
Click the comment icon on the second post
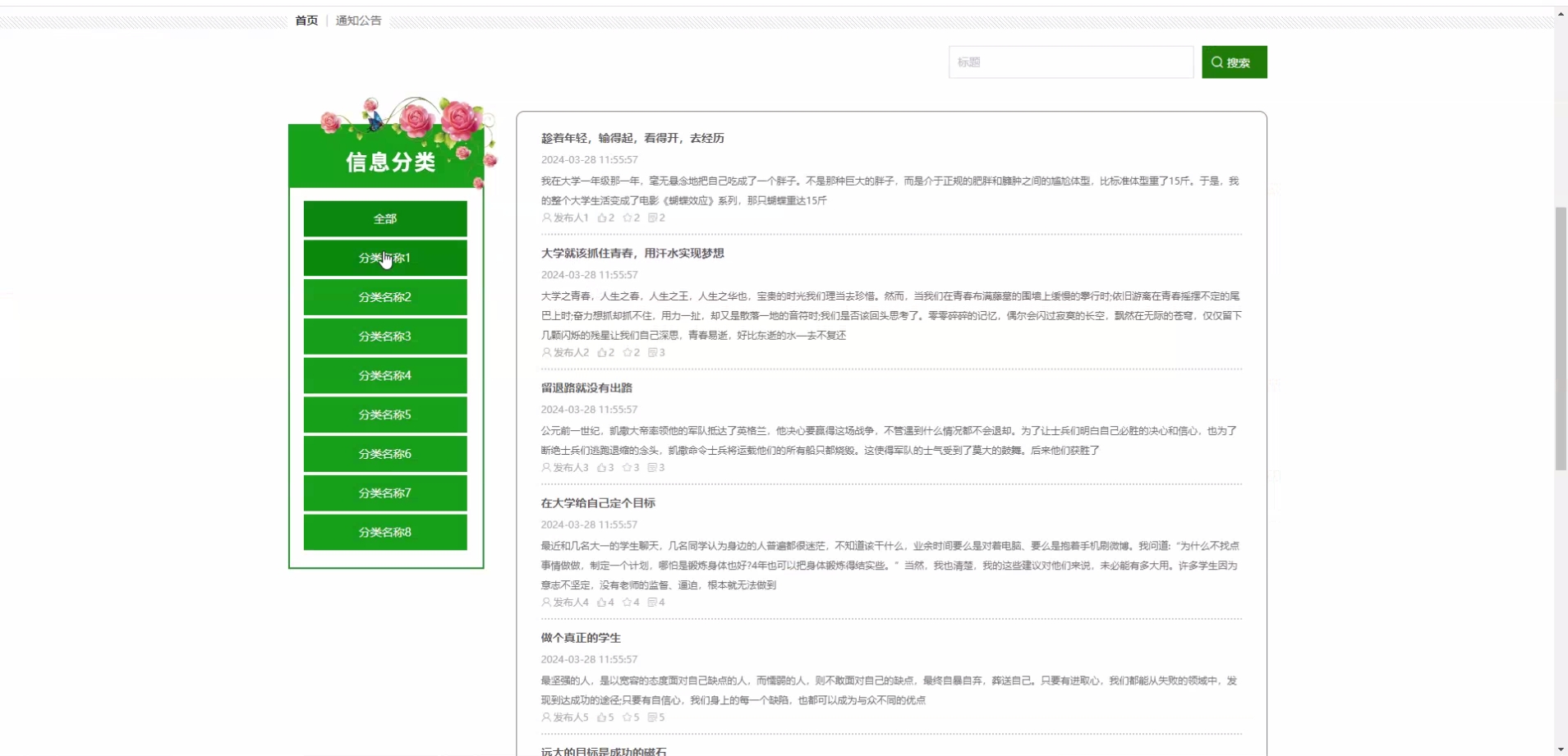click(652, 352)
